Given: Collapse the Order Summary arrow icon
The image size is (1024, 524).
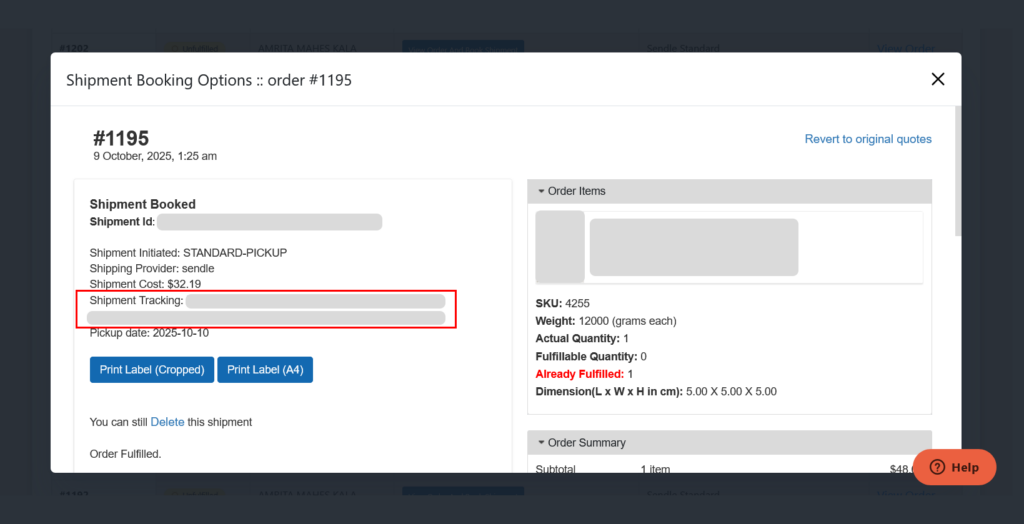Looking at the screenshot, I should pos(541,443).
